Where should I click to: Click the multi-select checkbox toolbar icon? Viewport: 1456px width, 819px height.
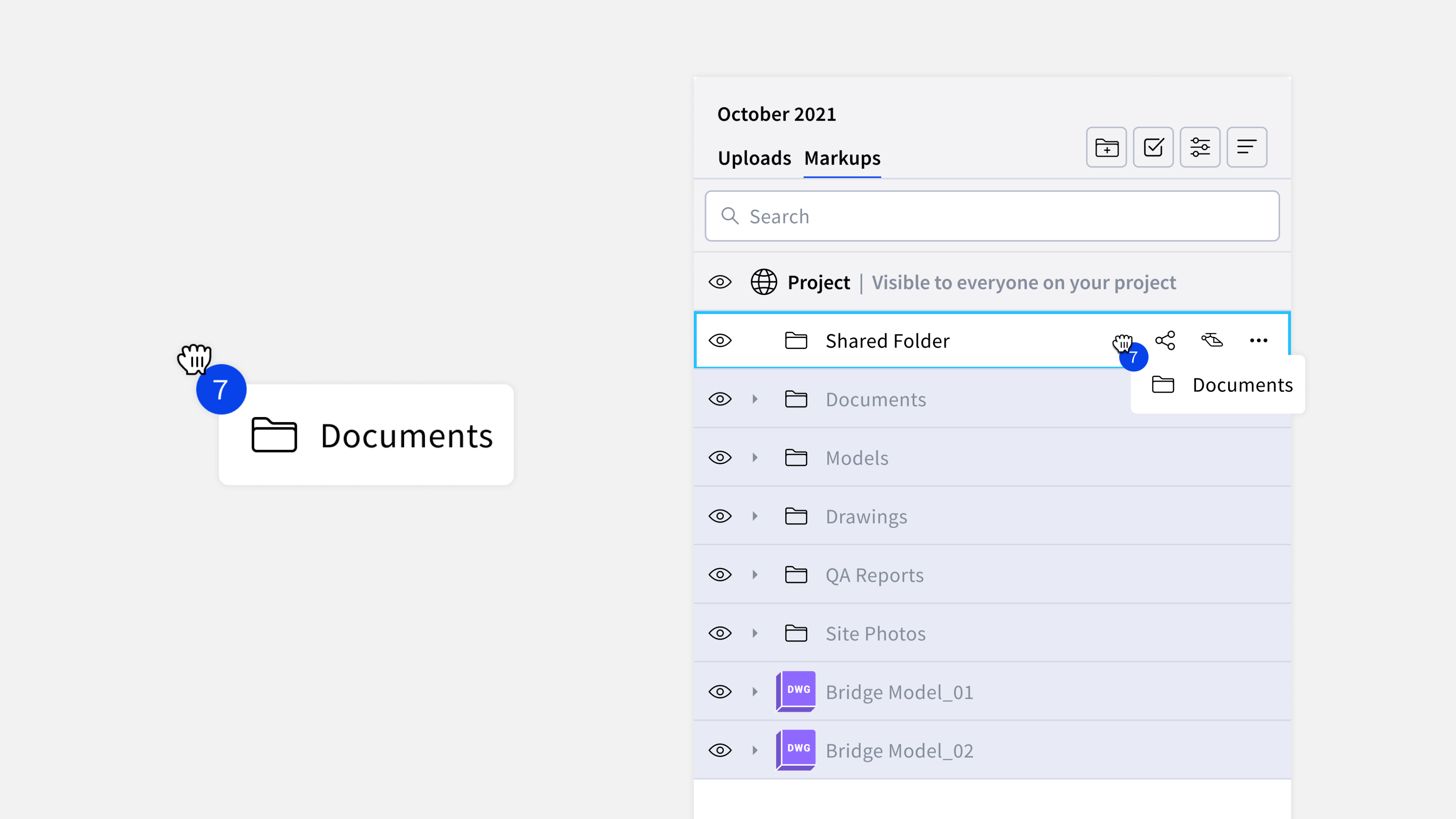click(x=1153, y=147)
